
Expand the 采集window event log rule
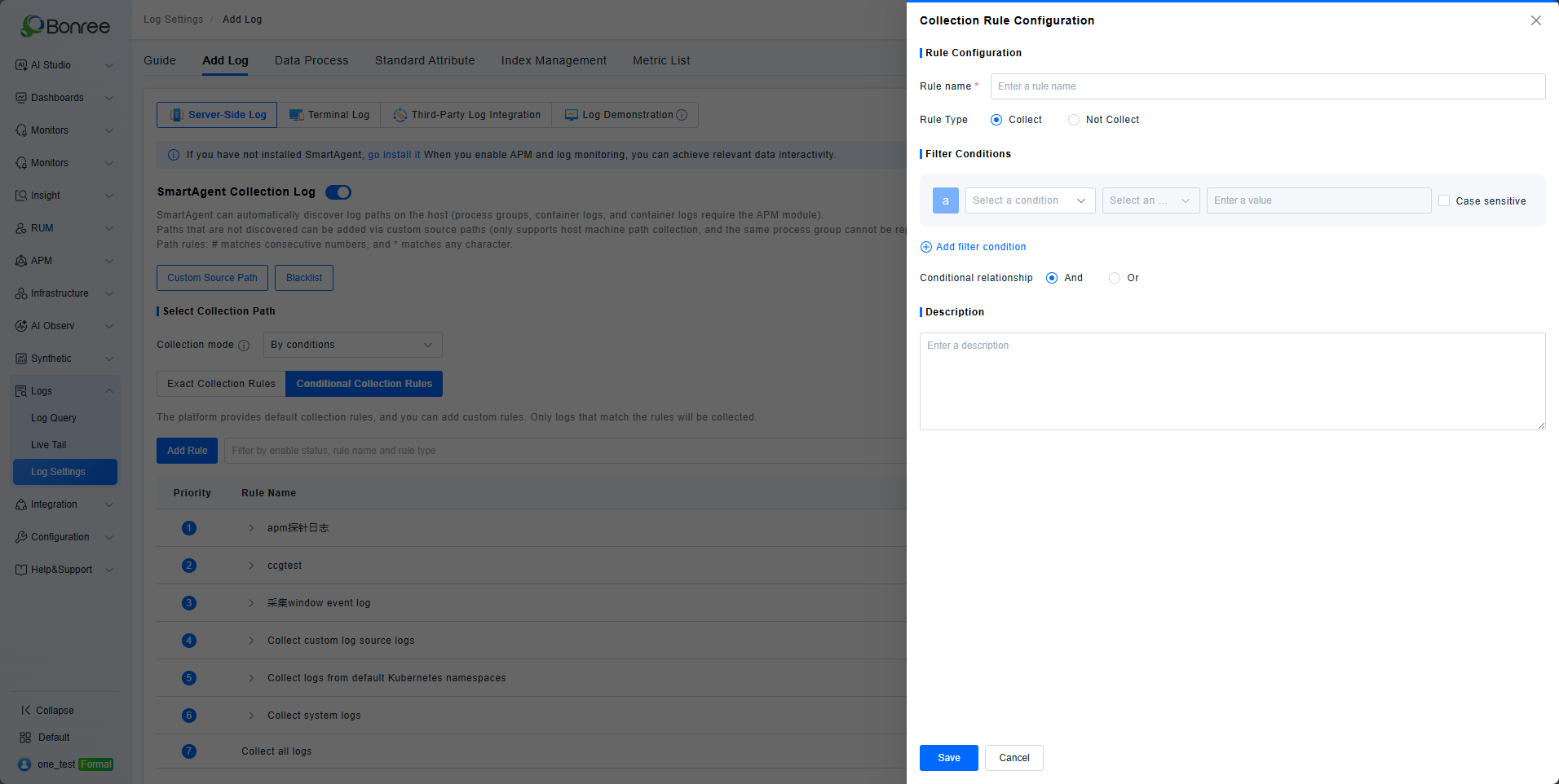tap(251, 603)
